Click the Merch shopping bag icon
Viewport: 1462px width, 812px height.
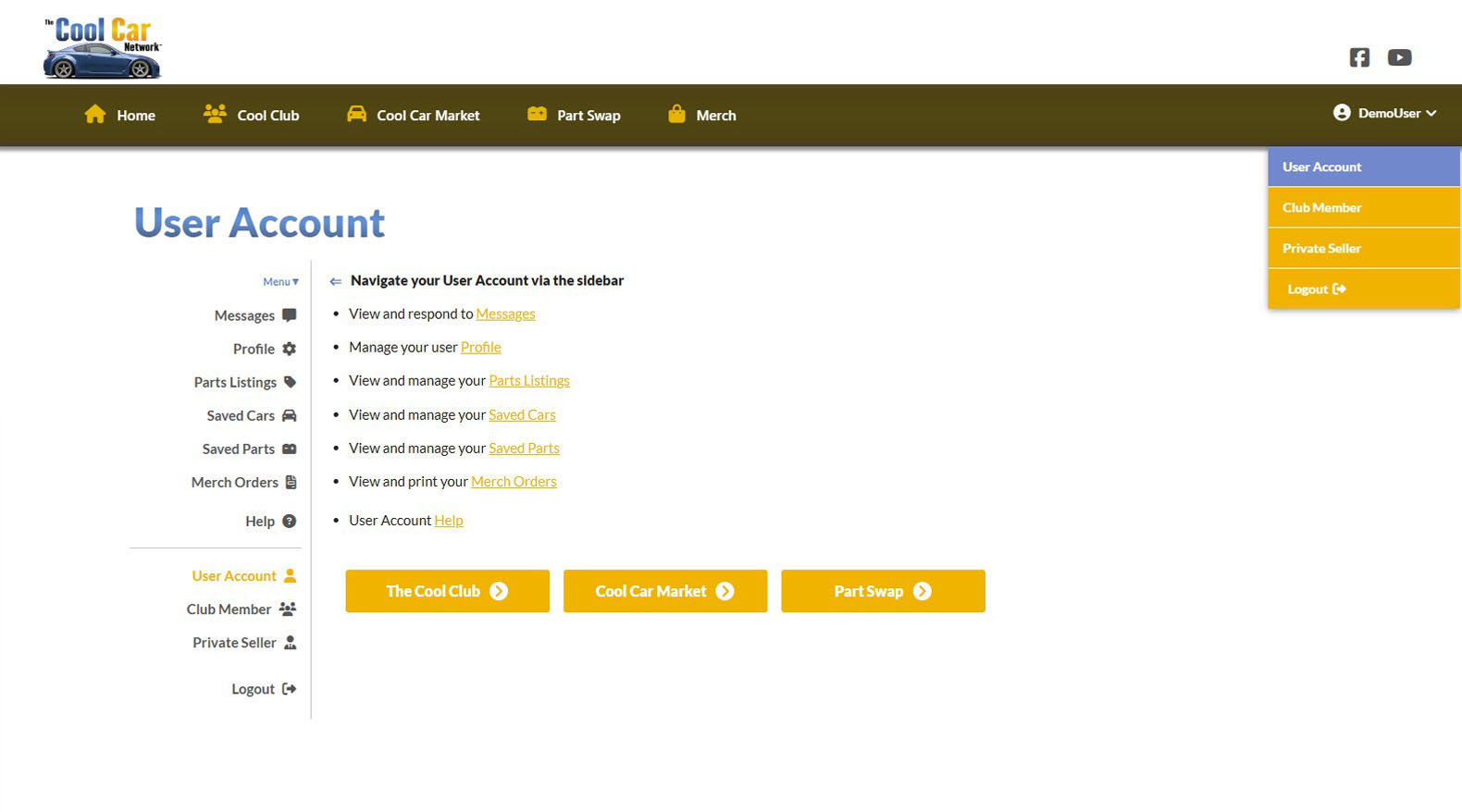pos(676,114)
